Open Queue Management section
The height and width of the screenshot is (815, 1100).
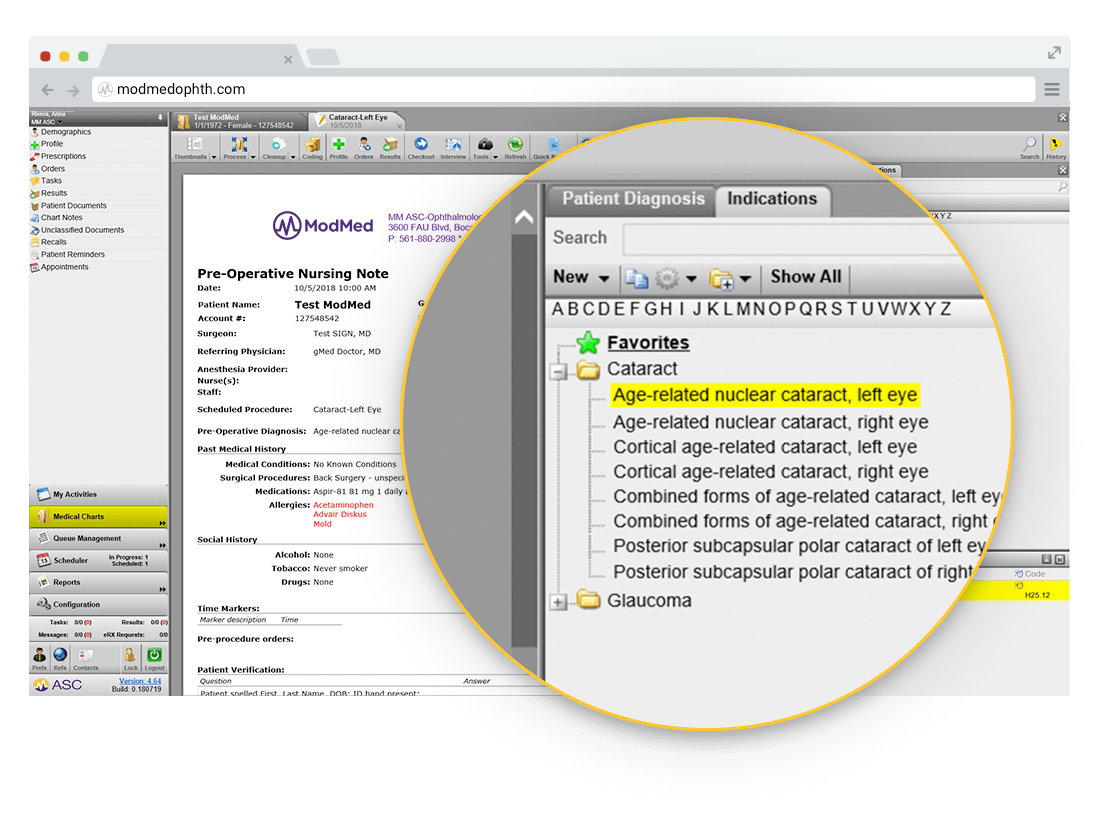[98, 539]
